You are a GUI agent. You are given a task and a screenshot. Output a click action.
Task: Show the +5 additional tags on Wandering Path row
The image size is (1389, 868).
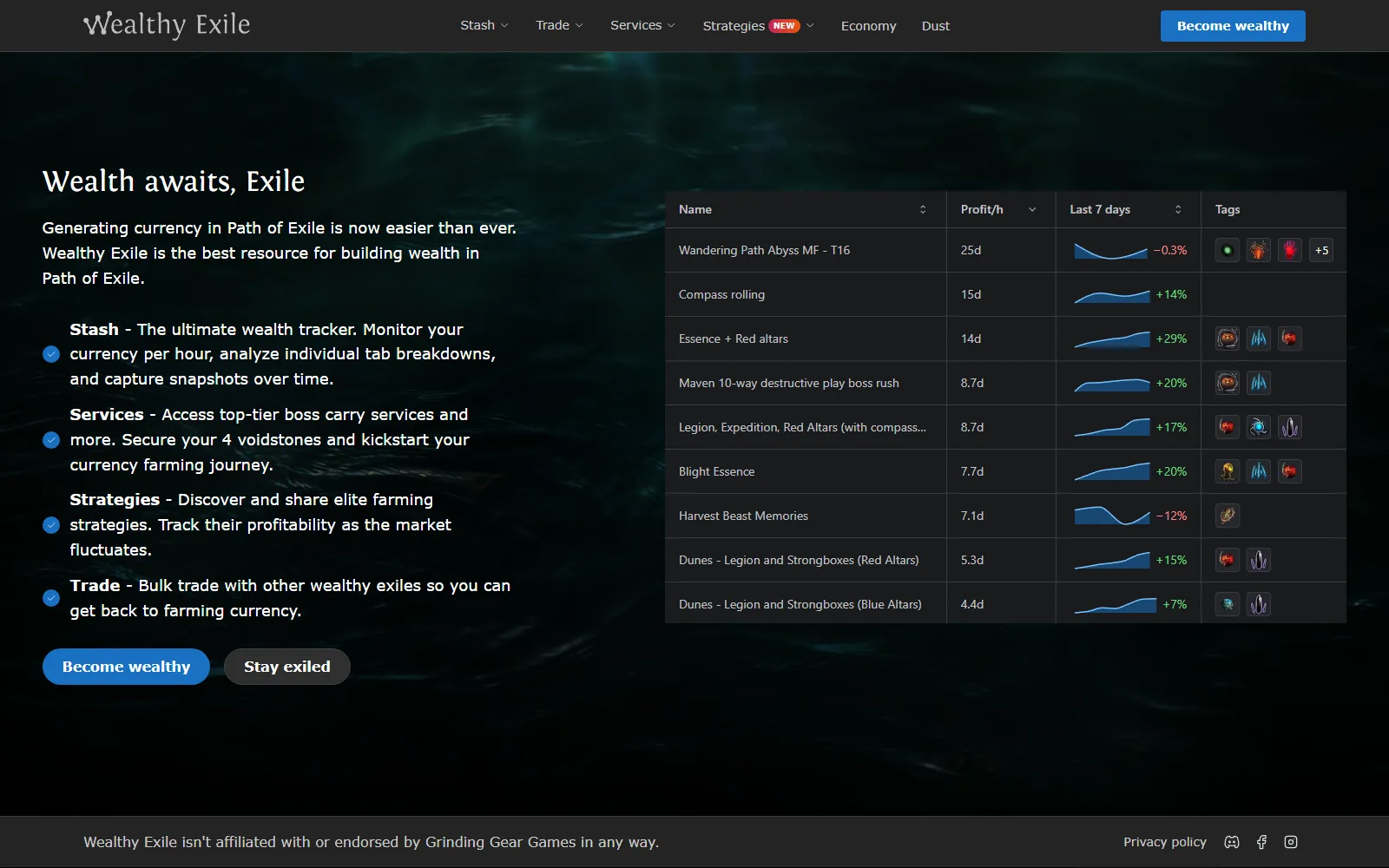(x=1321, y=251)
